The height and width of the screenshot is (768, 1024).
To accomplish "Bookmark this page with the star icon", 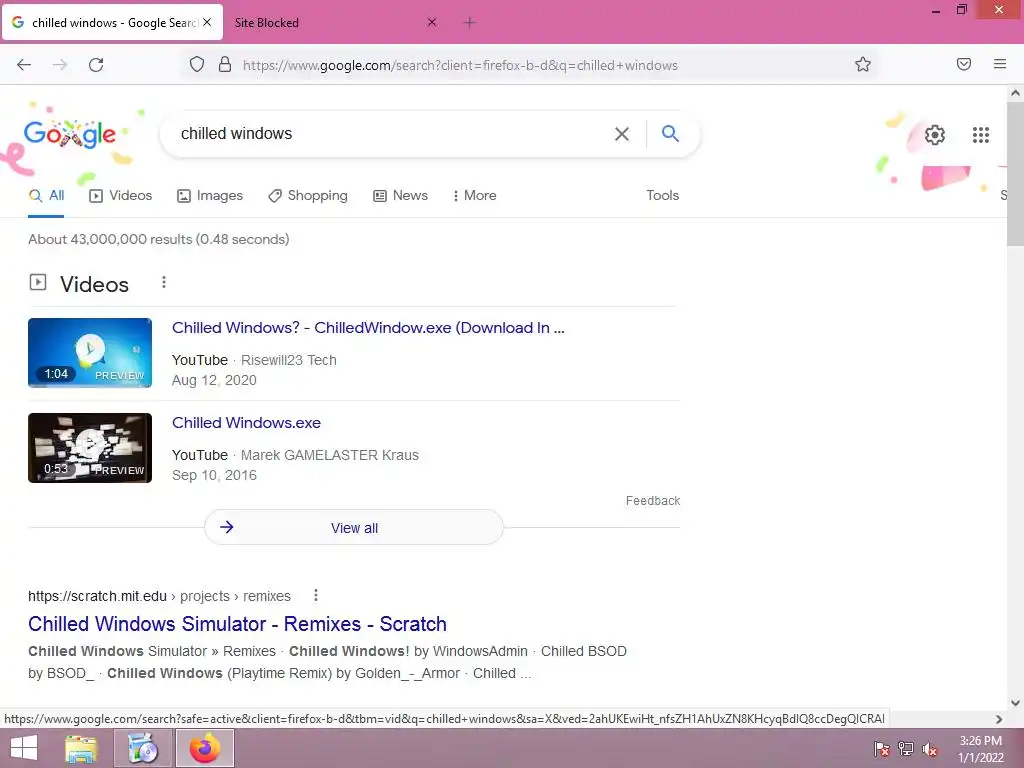I will [x=863, y=65].
